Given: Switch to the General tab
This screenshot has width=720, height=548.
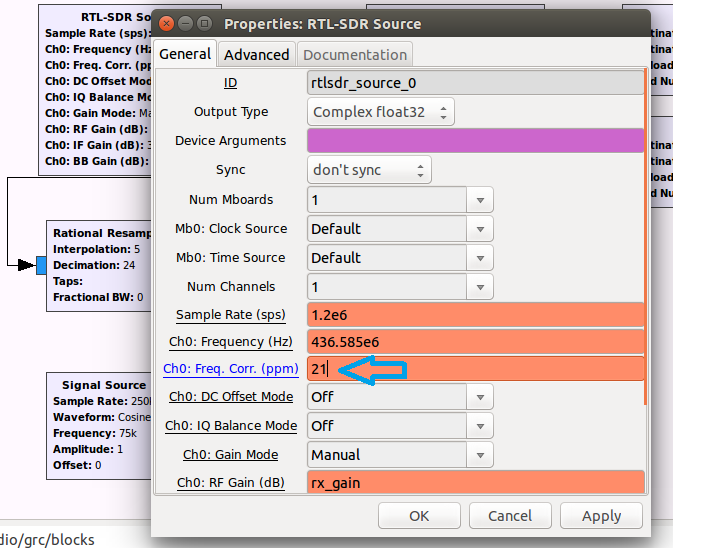Looking at the screenshot, I should tap(185, 54).
